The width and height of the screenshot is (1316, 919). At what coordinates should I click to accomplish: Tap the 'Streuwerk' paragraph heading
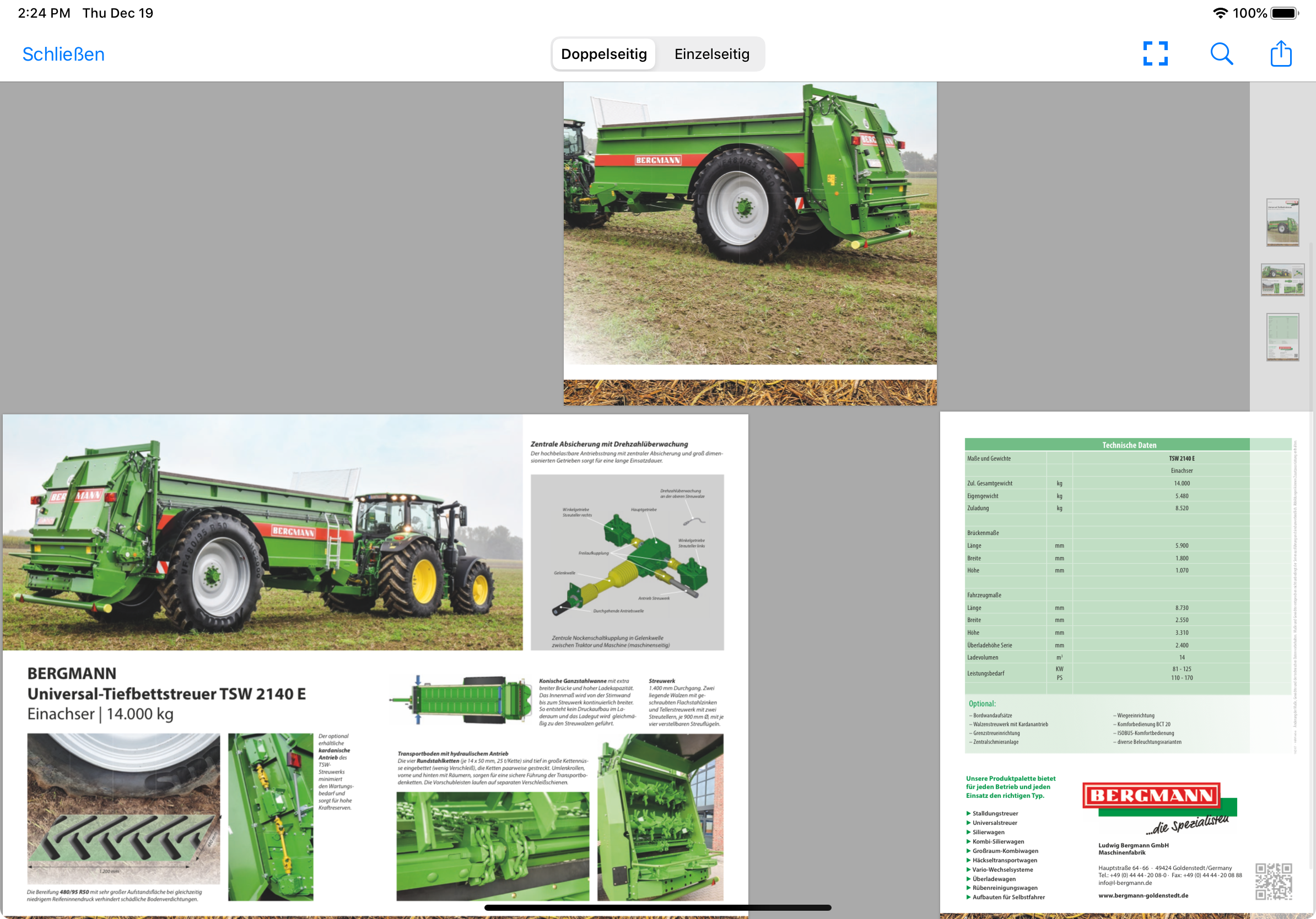661,680
